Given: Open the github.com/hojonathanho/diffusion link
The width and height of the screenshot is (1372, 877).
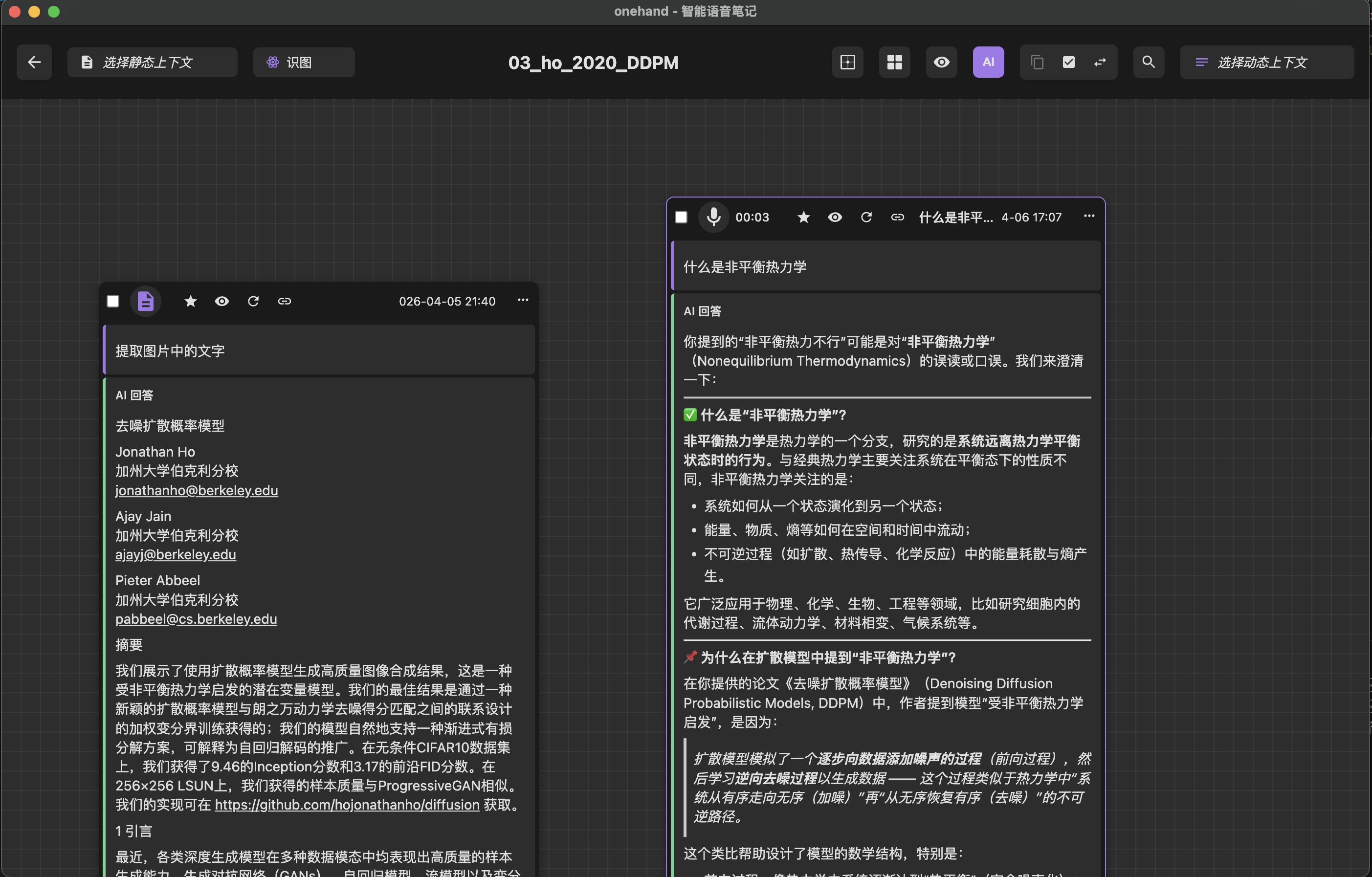Looking at the screenshot, I should click(x=347, y=805).
